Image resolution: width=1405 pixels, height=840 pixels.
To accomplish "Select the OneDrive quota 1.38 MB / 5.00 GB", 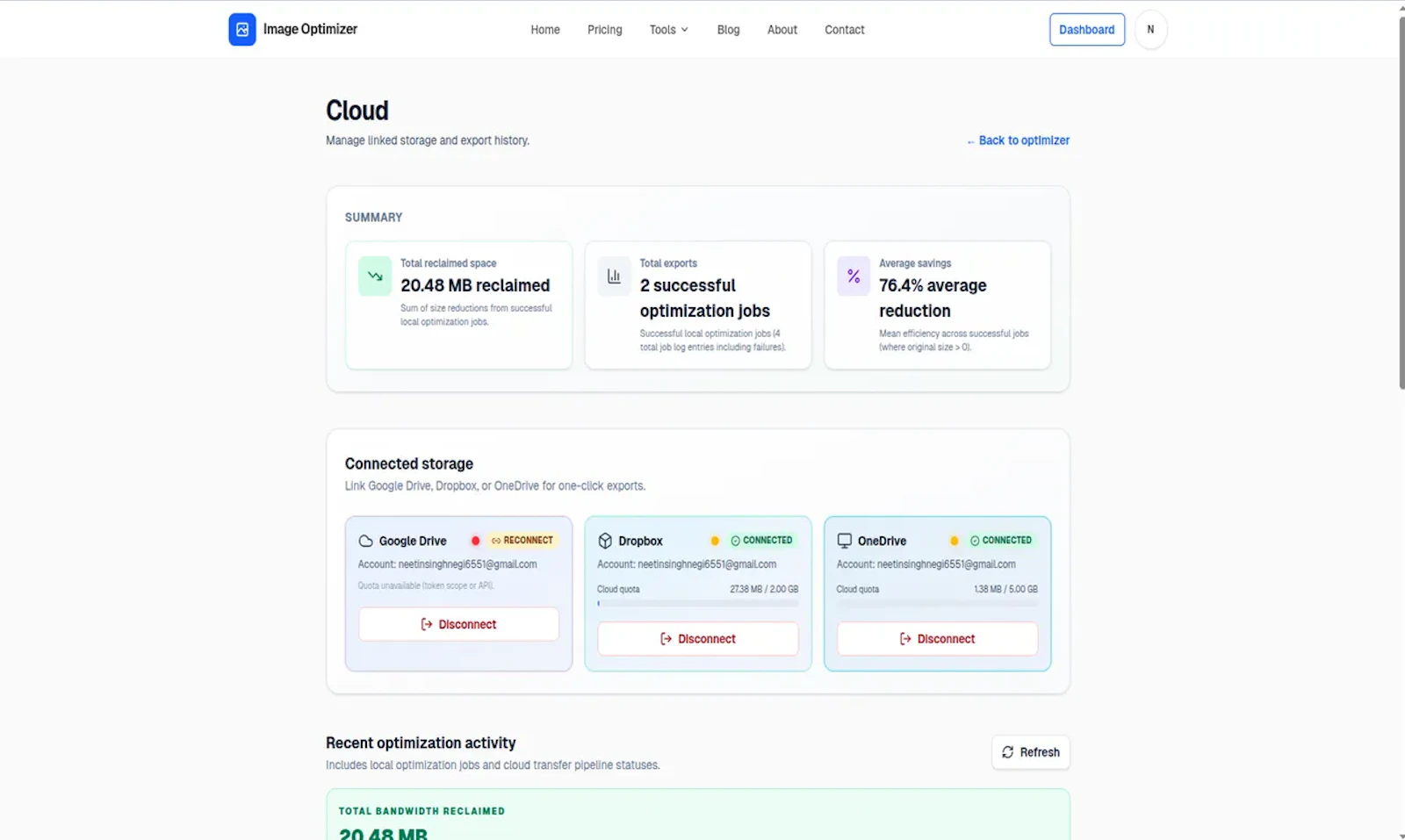I will coord(1005,589).
